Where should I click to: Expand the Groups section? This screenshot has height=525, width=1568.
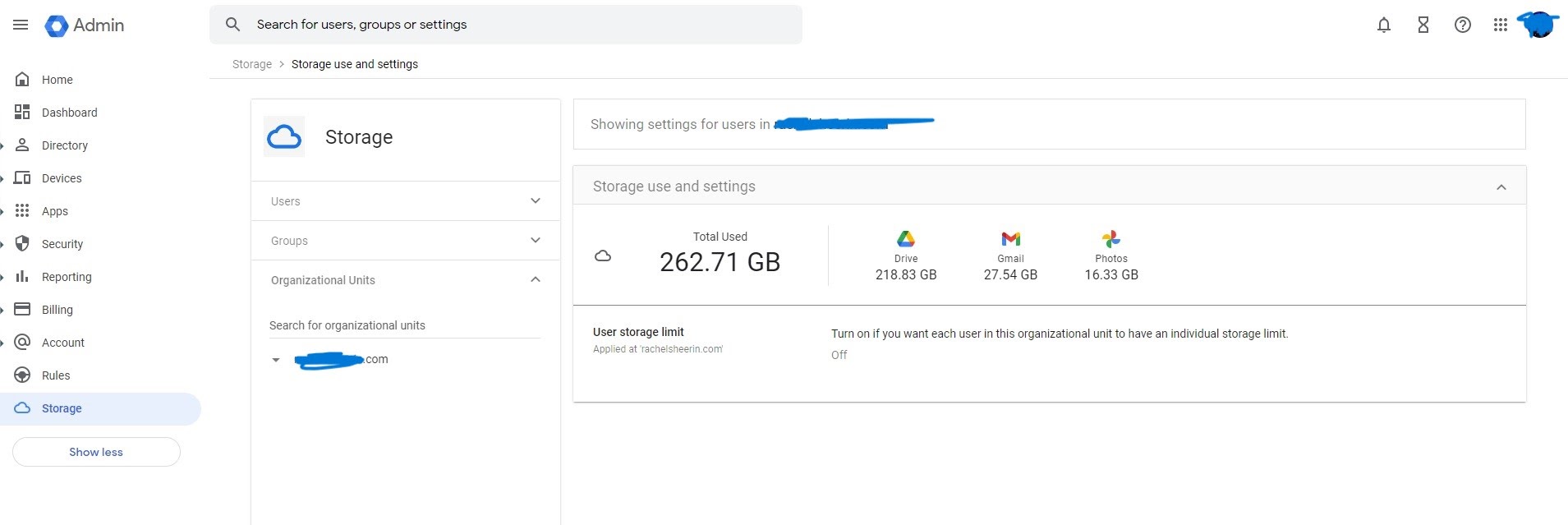click(x=536, y=241)
